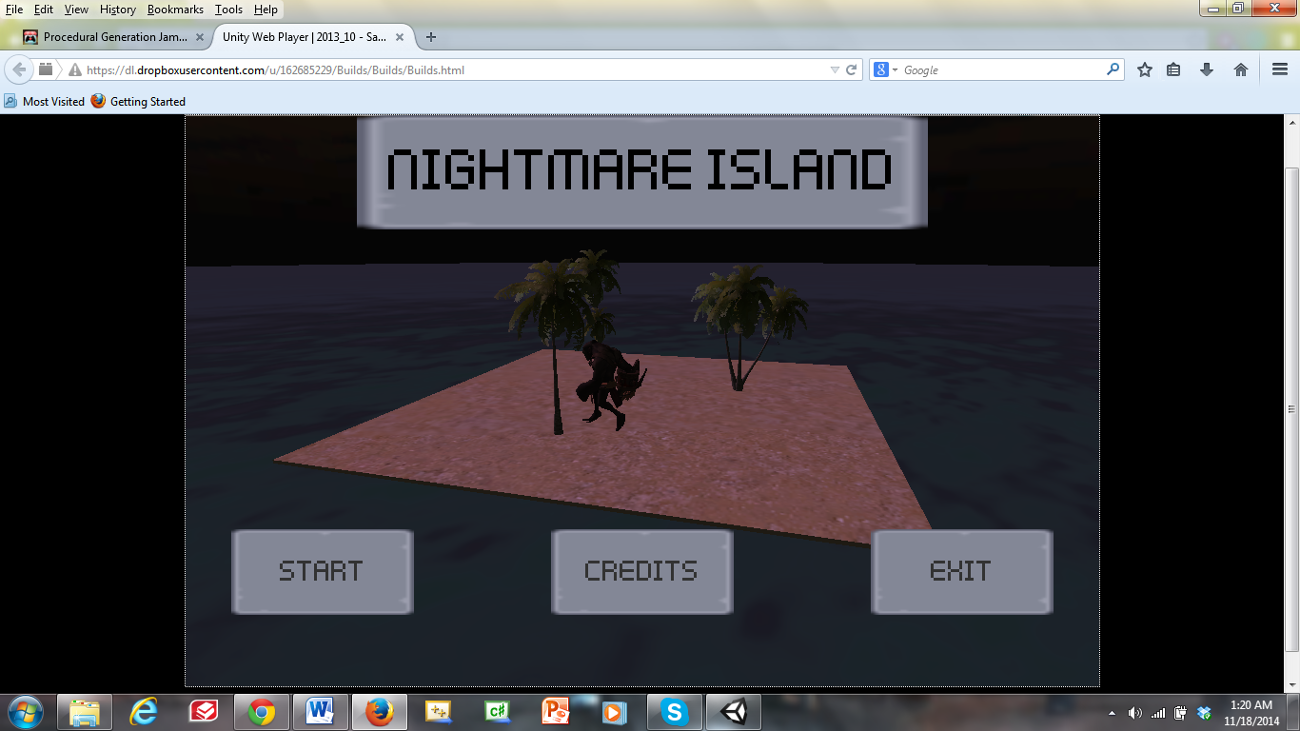The width and height of the screenshot is (1300, 731).
Task: Open Visual C# from the taskbar
Action: (x=497, y=713)
